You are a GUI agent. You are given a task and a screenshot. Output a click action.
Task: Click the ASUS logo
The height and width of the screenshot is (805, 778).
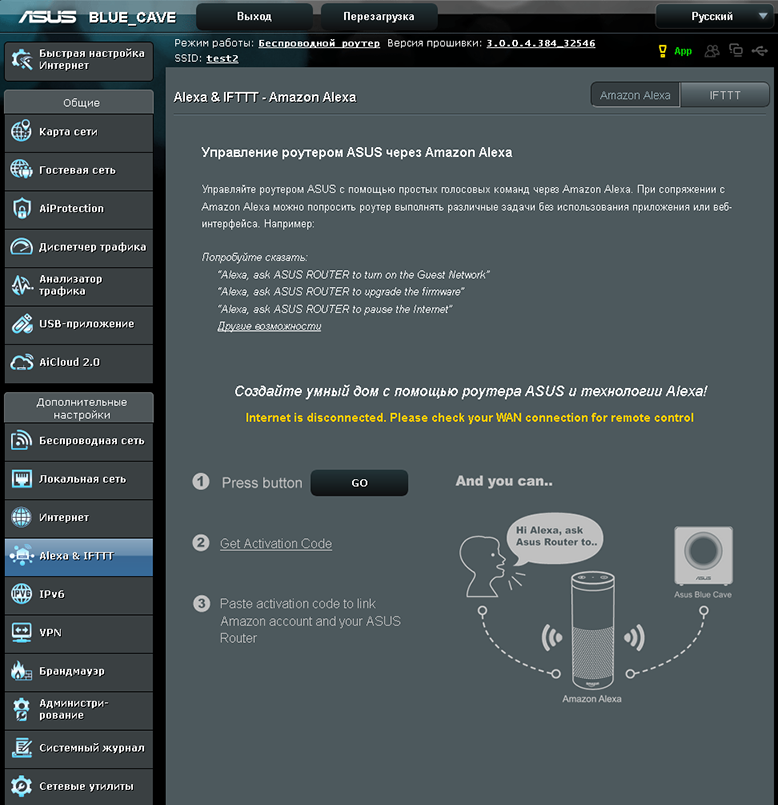click(x=47, y=17)
